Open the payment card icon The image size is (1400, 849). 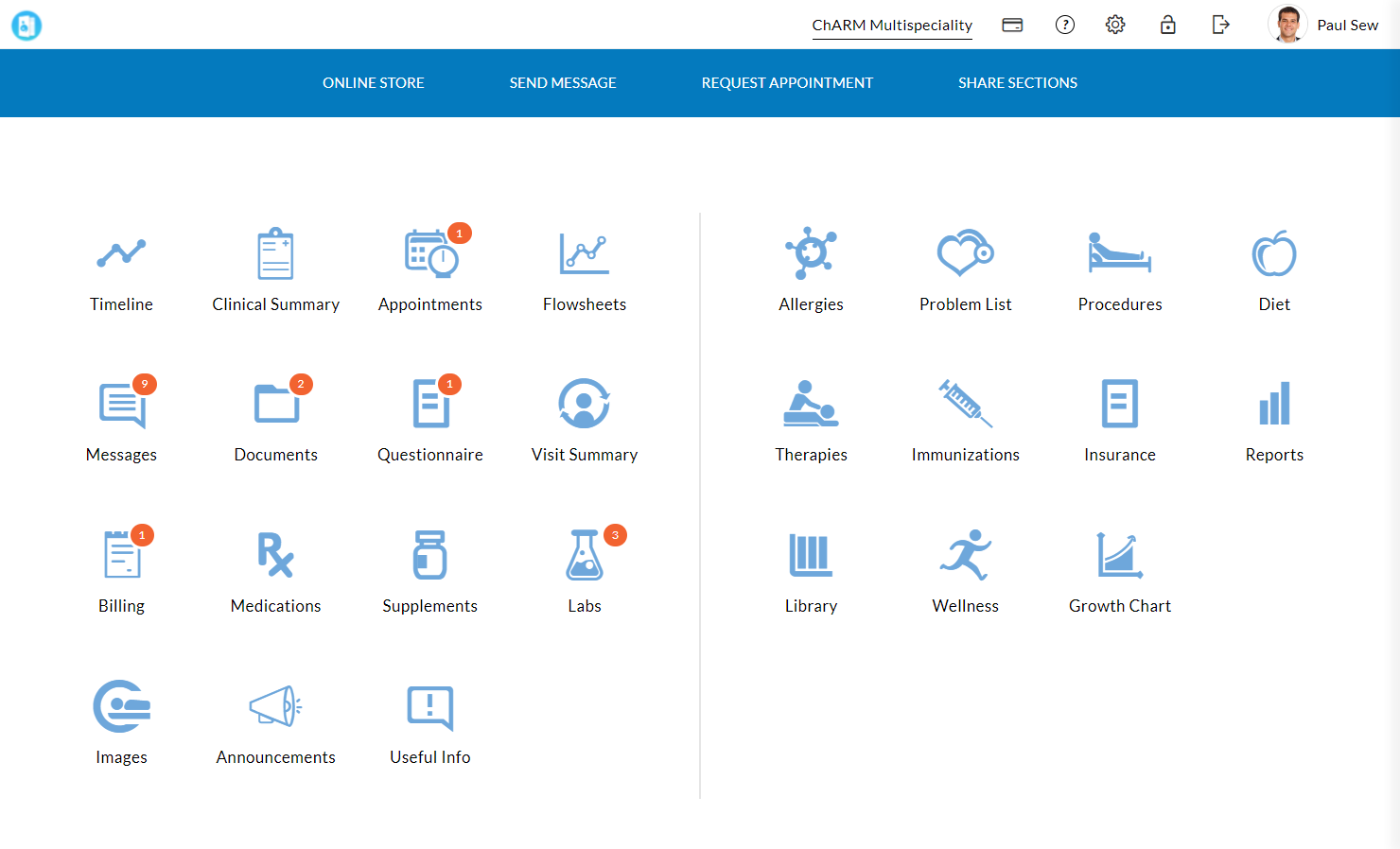(1012, 25)
